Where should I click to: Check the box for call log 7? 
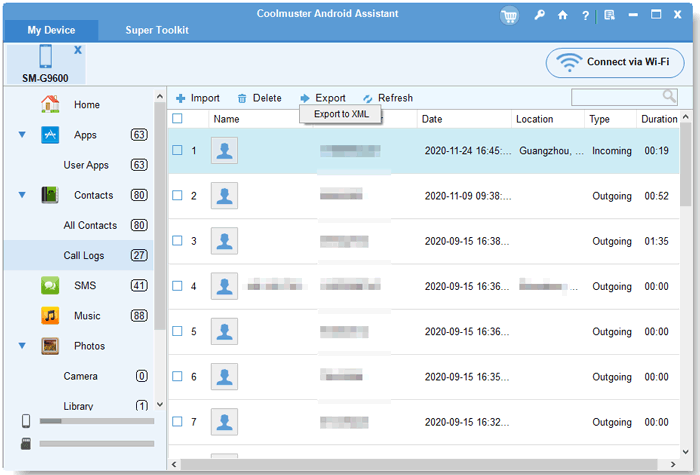point(177,421)
